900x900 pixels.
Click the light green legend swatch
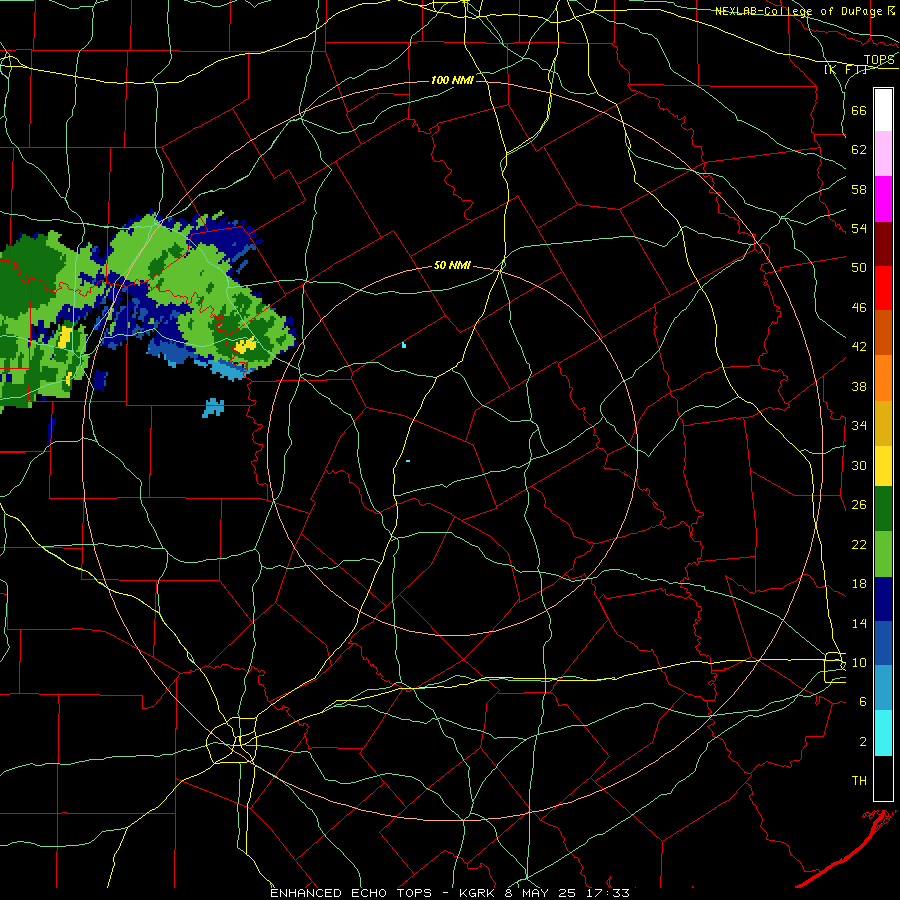pos(883,554)
